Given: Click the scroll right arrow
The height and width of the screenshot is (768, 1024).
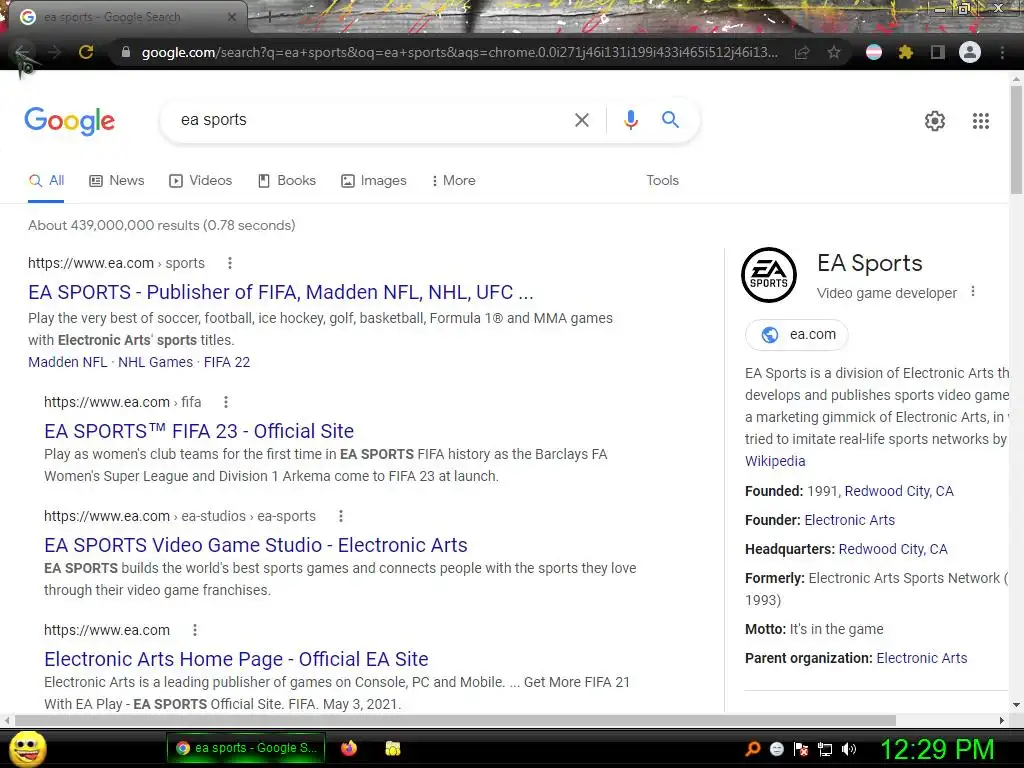Looking at the screenshot, I should [x=1002, y=720].
